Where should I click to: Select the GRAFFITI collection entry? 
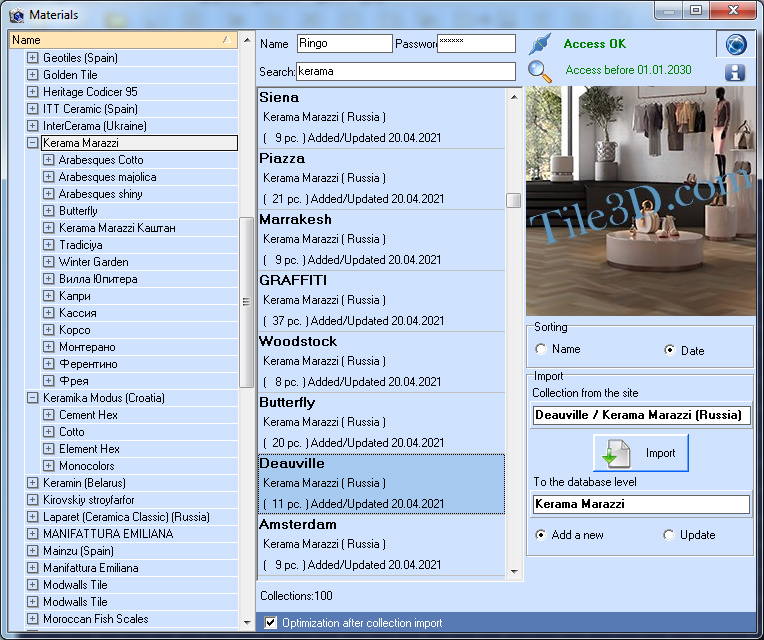coord(382,301)
